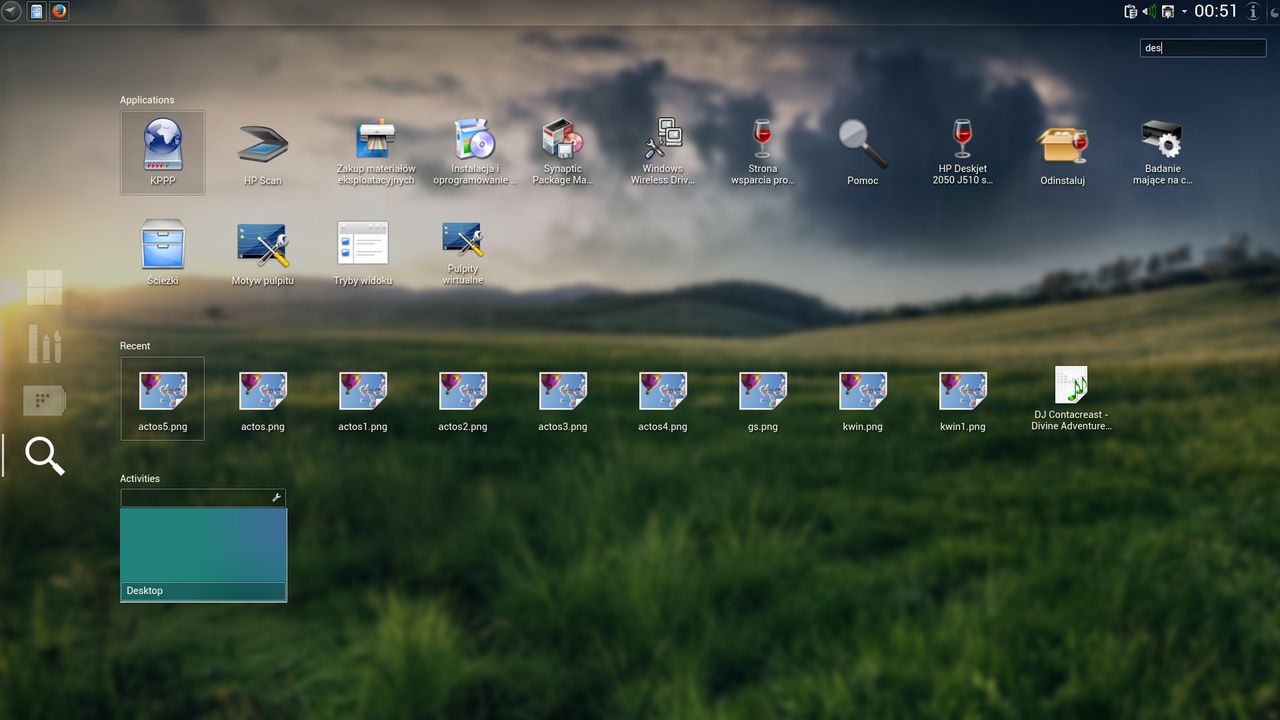This screenshot has height=720, width=1280.
Task: Open Windows Wireless Drivers
Action: [662, 152]
